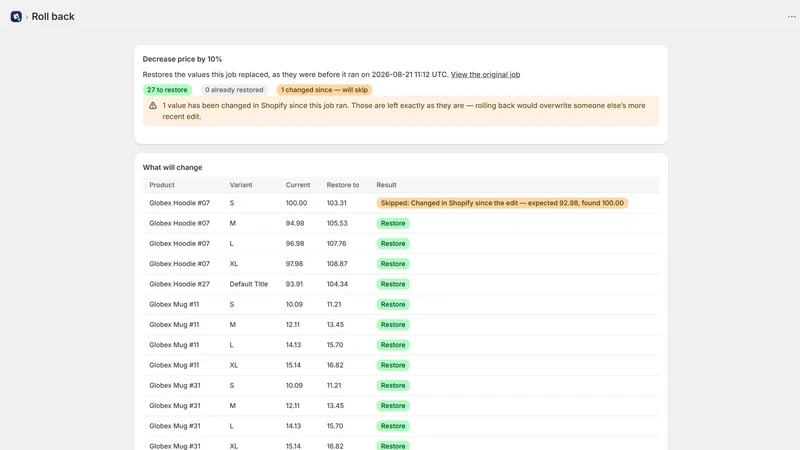Click the Variant column header
Viewport: 800px width, 450px height.
[241, 185]
